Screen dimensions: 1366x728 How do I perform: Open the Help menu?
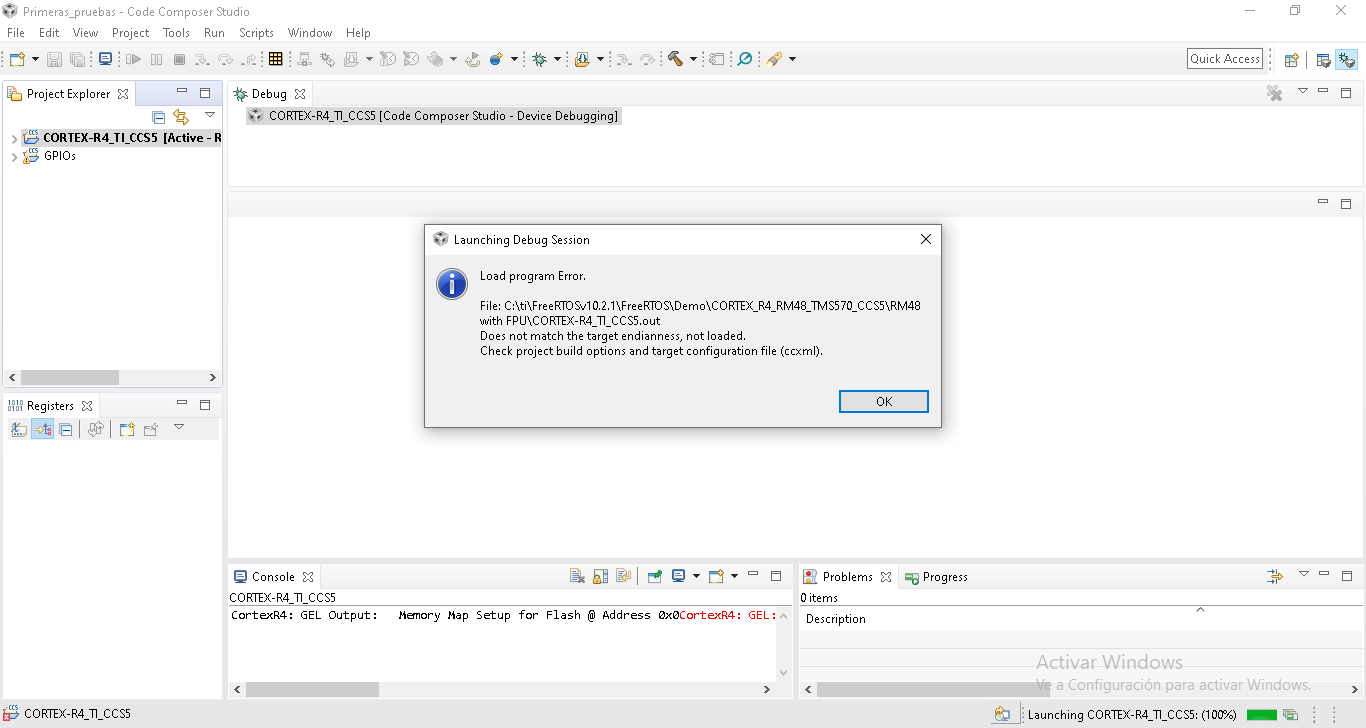358,33
